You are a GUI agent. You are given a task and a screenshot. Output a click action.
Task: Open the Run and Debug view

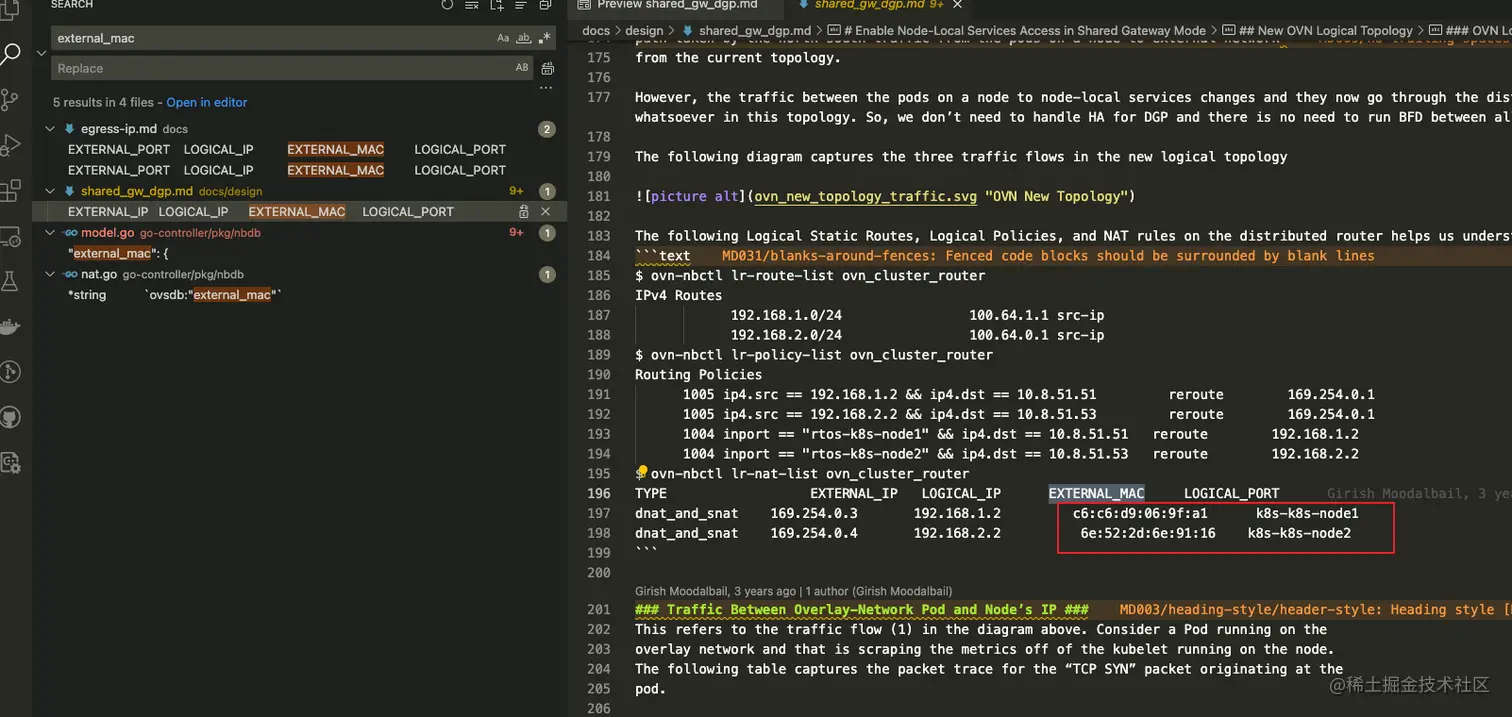click(x=10, y=145)
